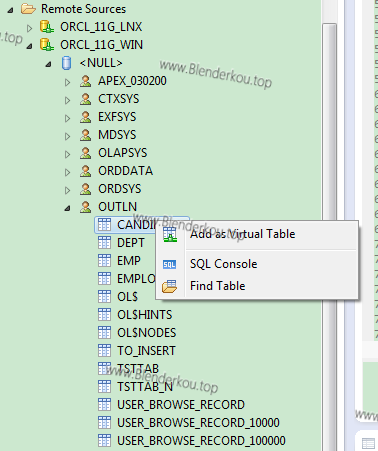Click the DEPT table icon
The height and width of the screenshot is (451, 378).
click(104, 243)
